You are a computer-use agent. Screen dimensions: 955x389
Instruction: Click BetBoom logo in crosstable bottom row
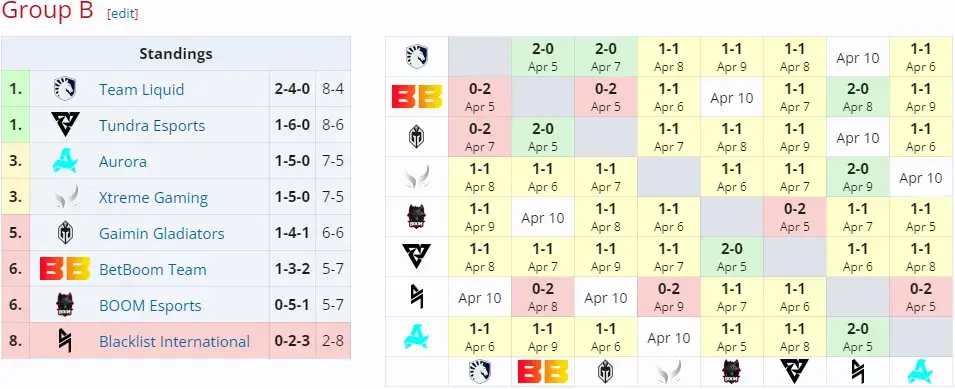pyautogui.click(x=543, y=371)
